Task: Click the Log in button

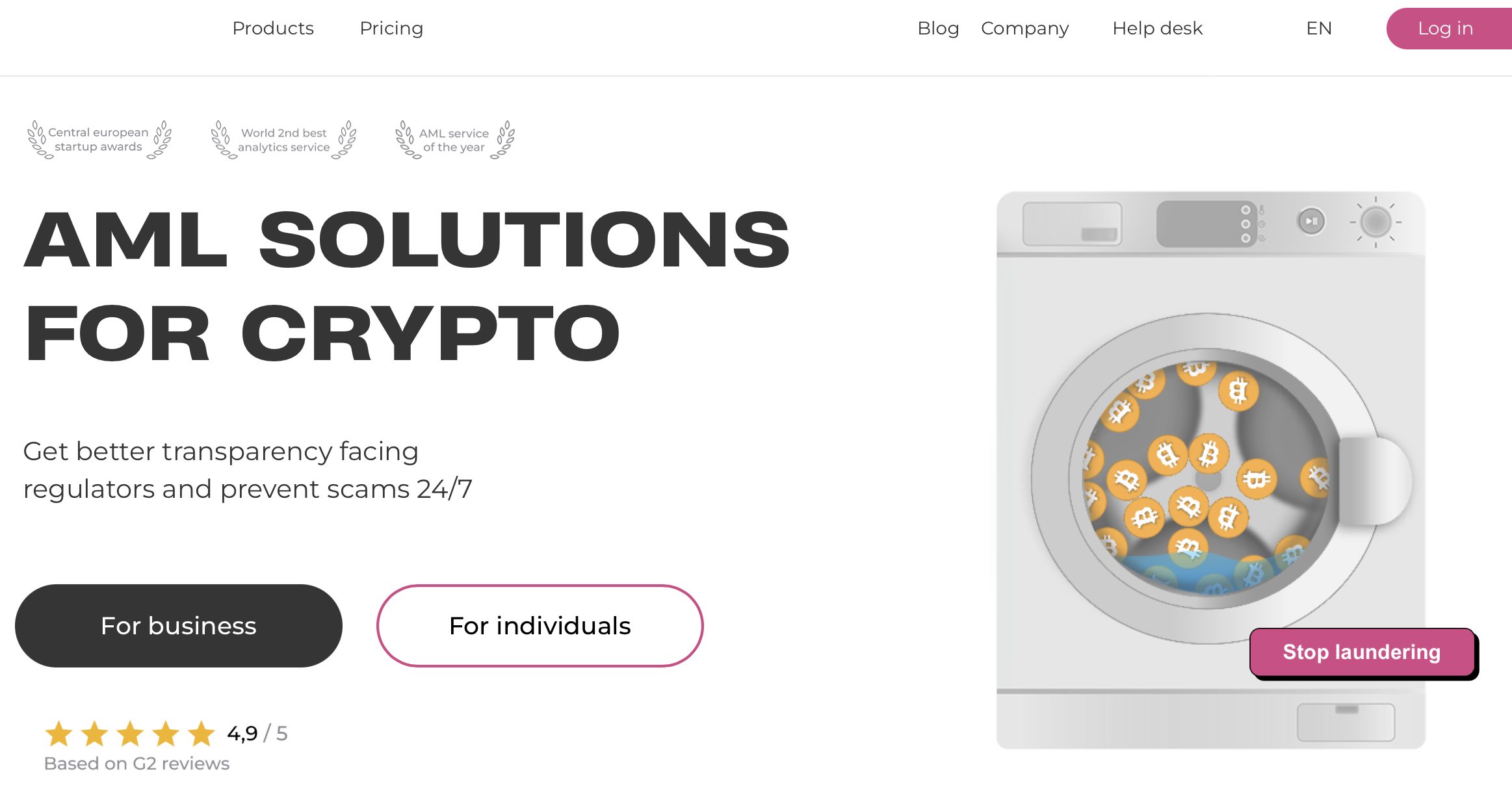Action: click(1446, 29)
